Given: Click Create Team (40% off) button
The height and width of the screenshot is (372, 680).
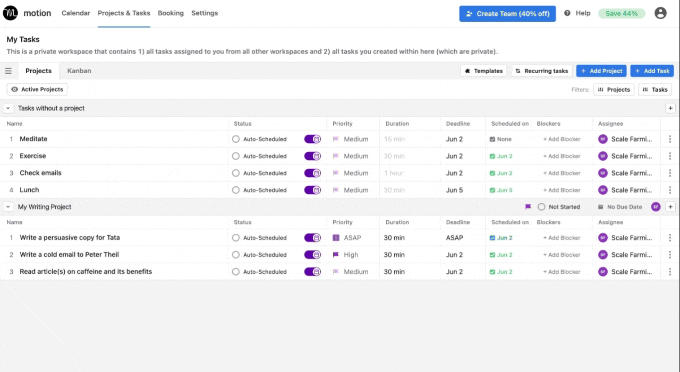Looking at the screenshot, I should coord(507,14).
